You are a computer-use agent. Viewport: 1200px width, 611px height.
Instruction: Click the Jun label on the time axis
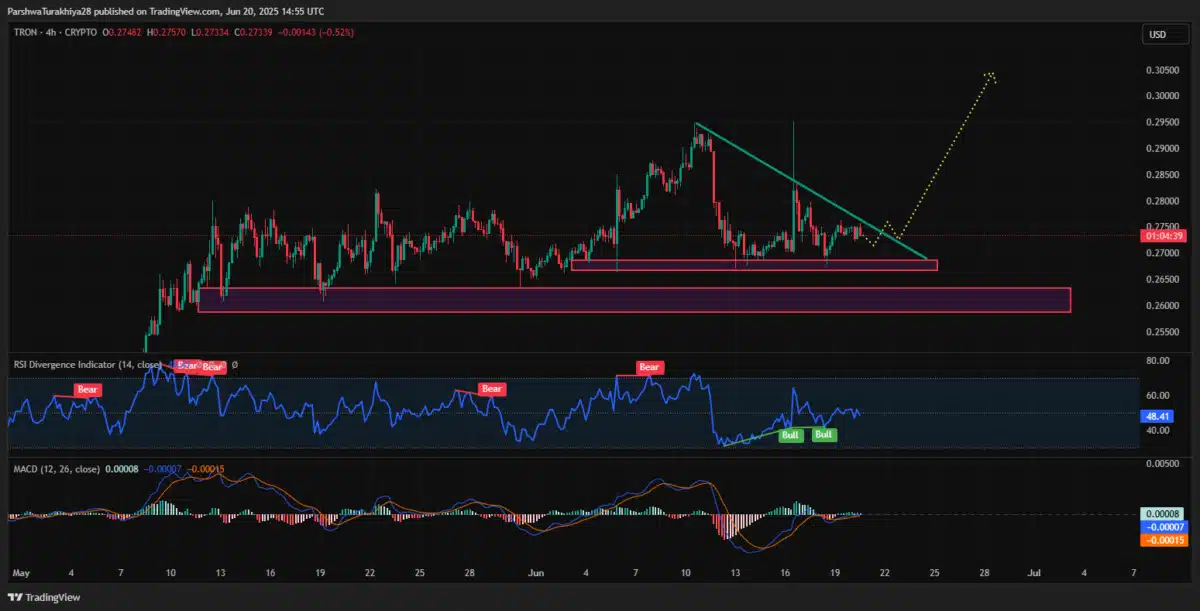click(x=536, y=574)
